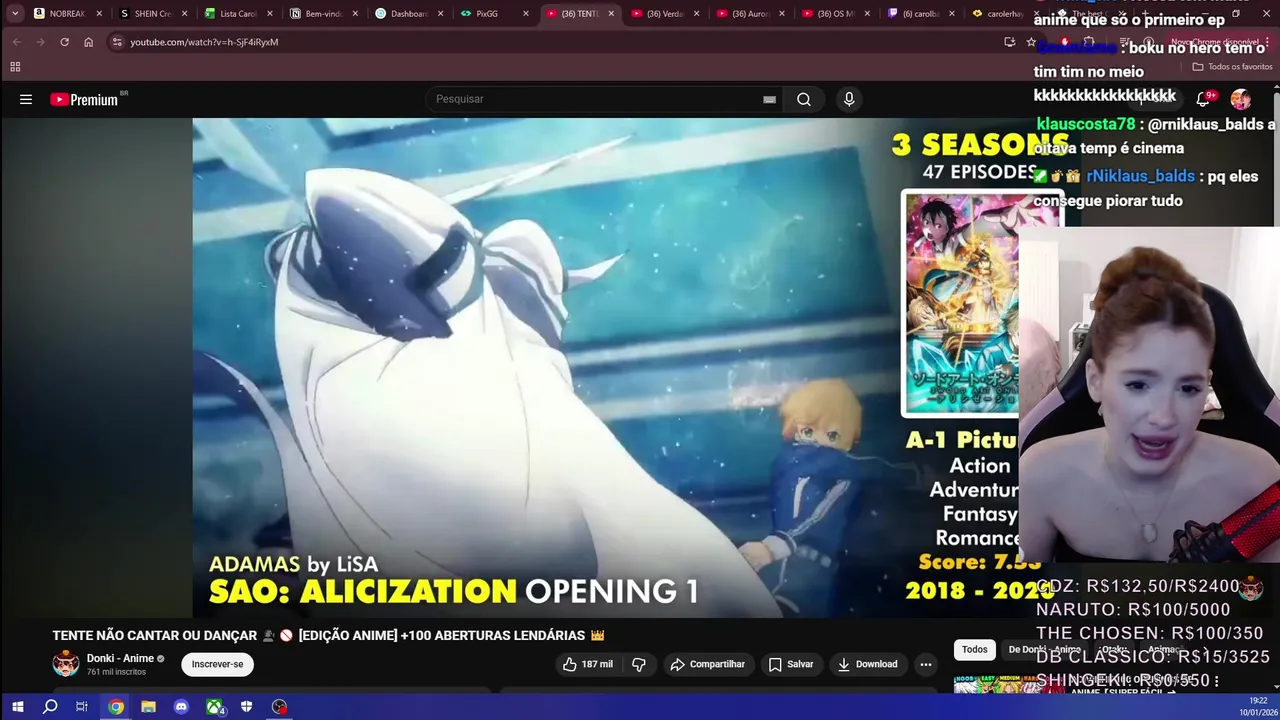View site information icon in address bar
The width and height of the screenshot is (1280, 720).
[x=117, y=42]
